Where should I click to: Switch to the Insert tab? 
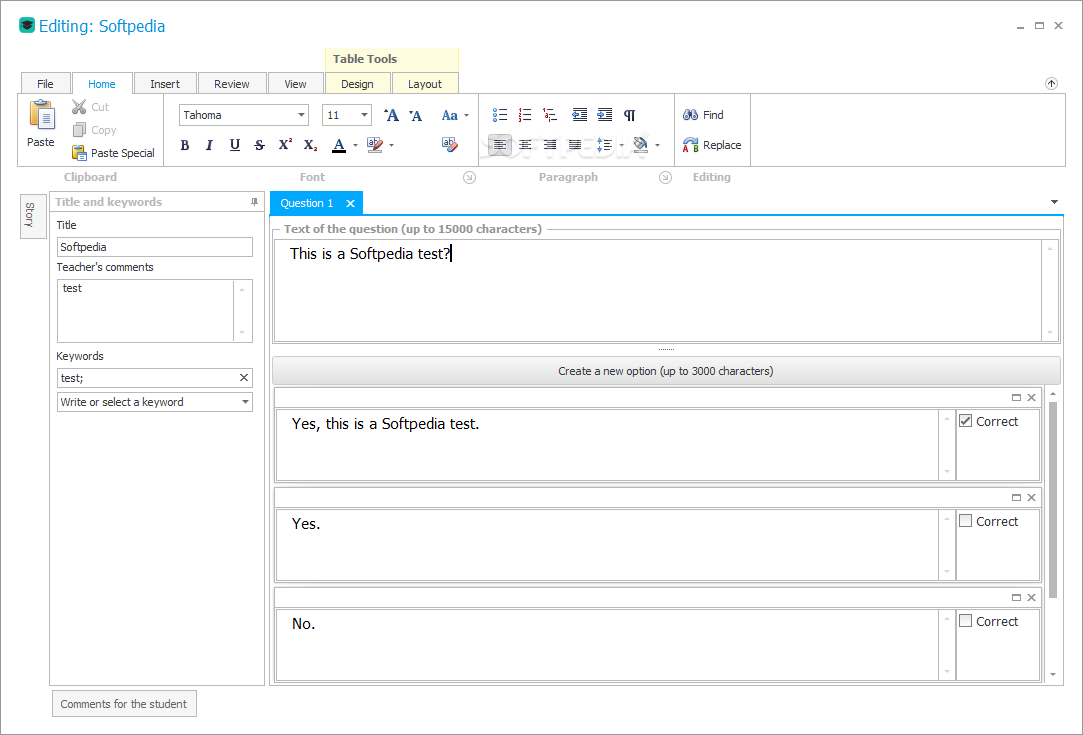click(165, 84)
